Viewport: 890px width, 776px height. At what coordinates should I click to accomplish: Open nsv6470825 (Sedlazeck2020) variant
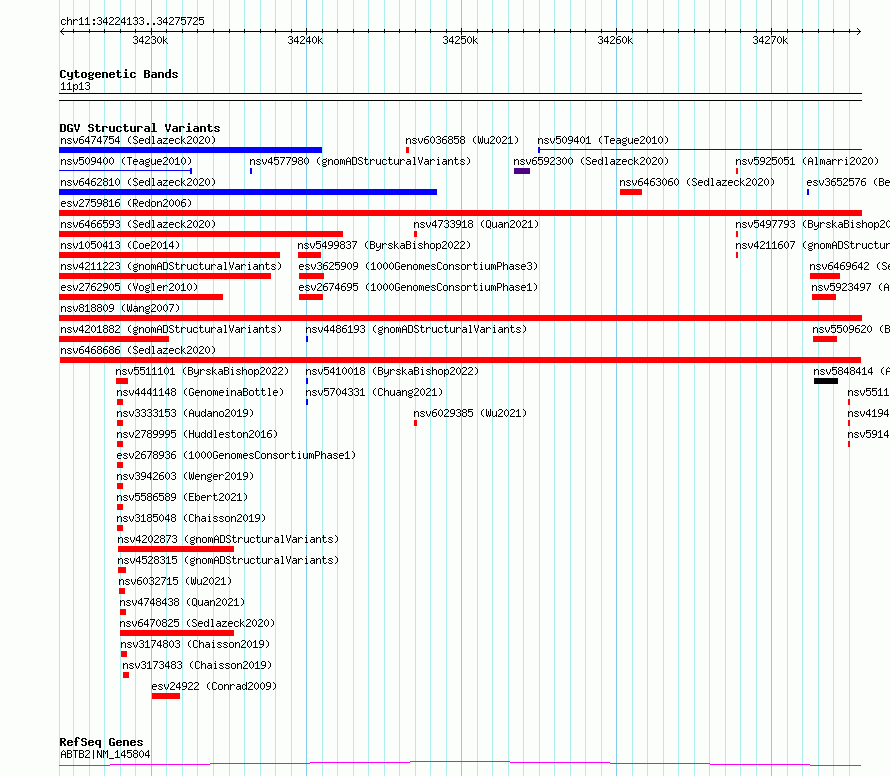point(197,623)
